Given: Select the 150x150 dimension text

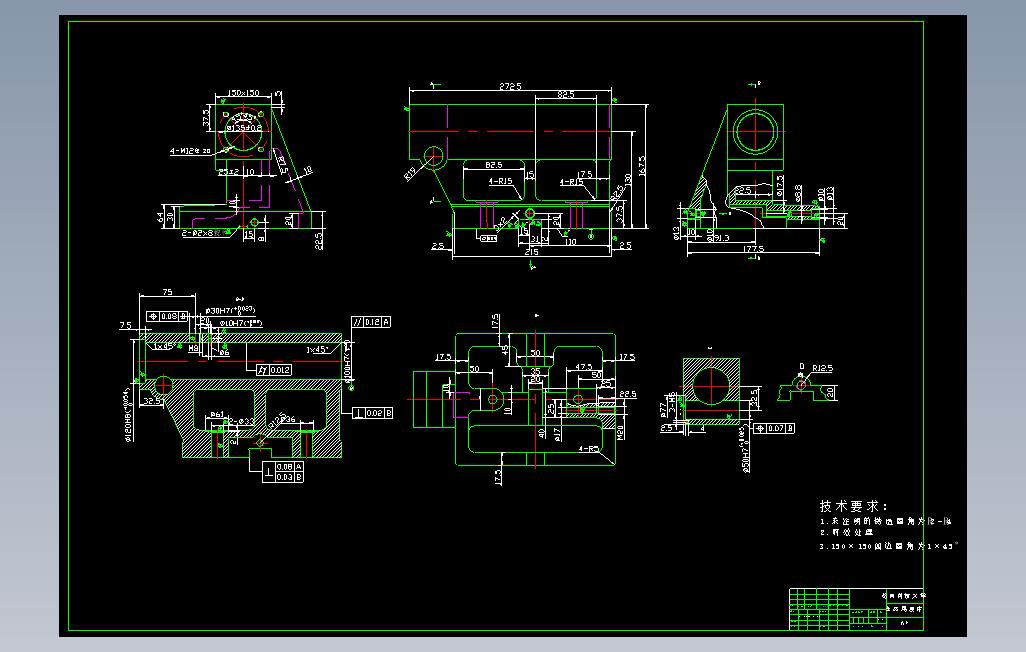Looking at the screenshot, I should (x=244, y=93).
